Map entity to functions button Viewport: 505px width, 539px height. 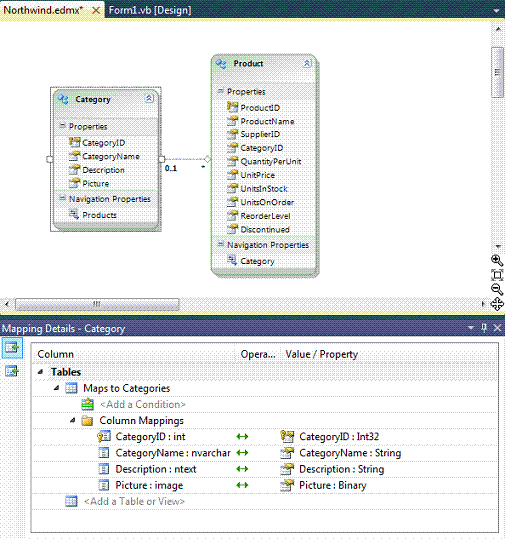[12, 371]
